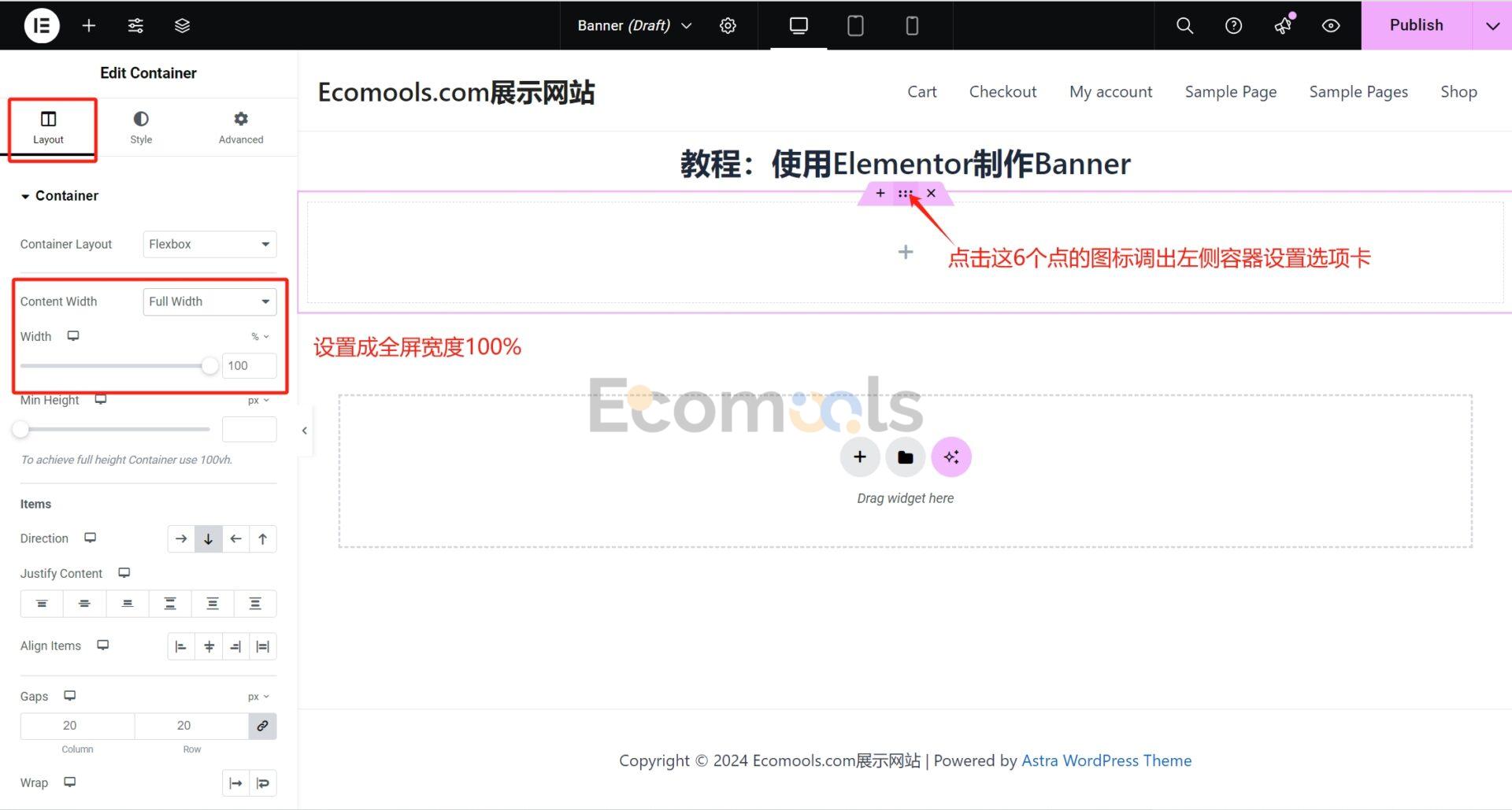Toggle Justify Content responsive device icon
Image resolution: width=1512 pixels, height=810 pixels.
124,573
